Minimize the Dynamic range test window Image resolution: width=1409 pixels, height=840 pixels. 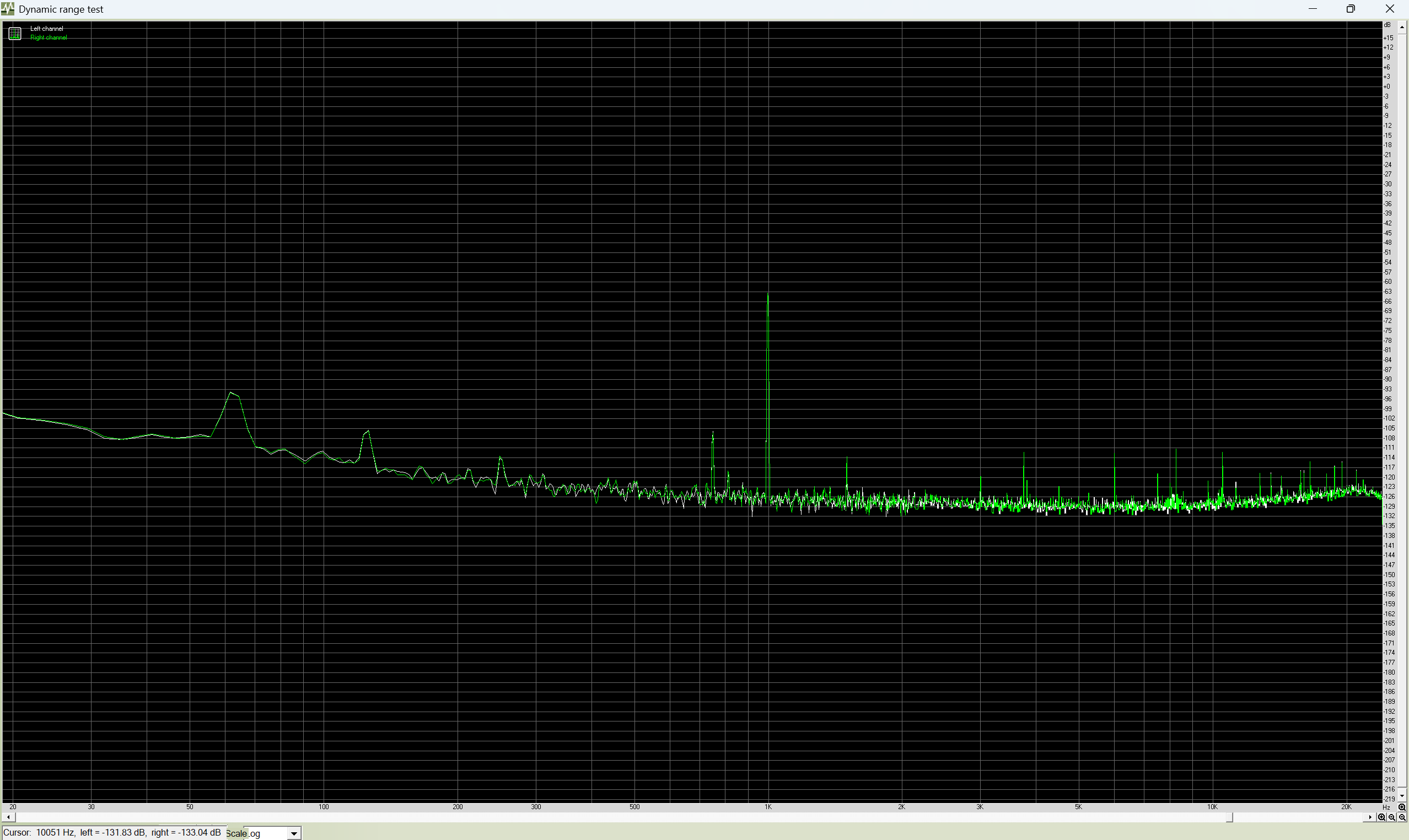click(1313, 9)
